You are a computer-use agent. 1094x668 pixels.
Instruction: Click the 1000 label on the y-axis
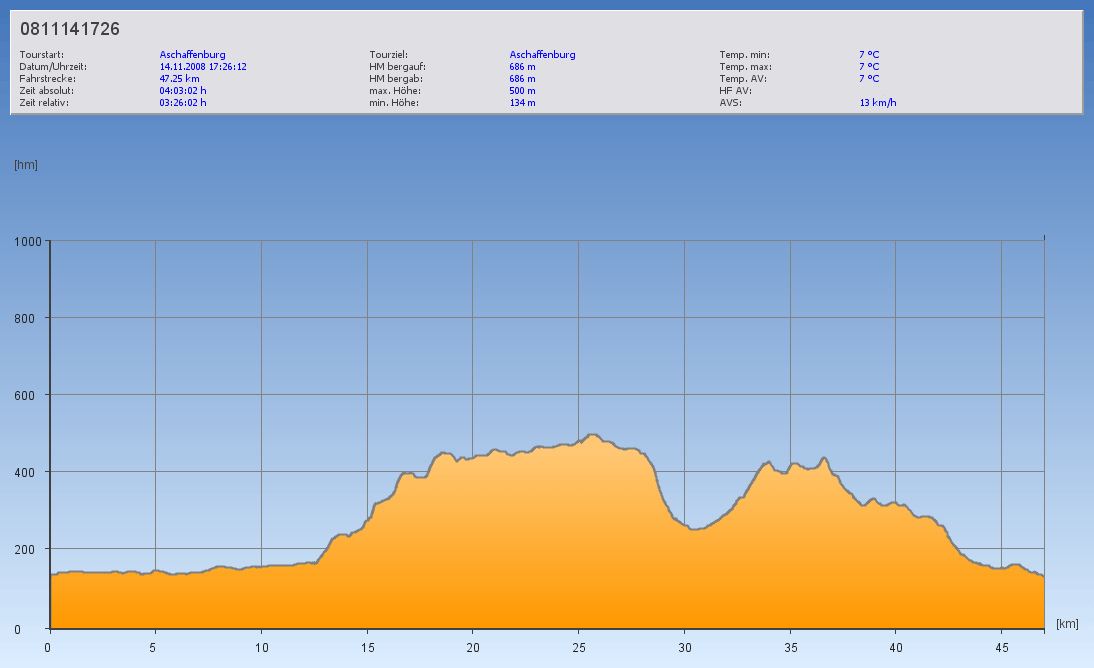(x=27, y=241)
